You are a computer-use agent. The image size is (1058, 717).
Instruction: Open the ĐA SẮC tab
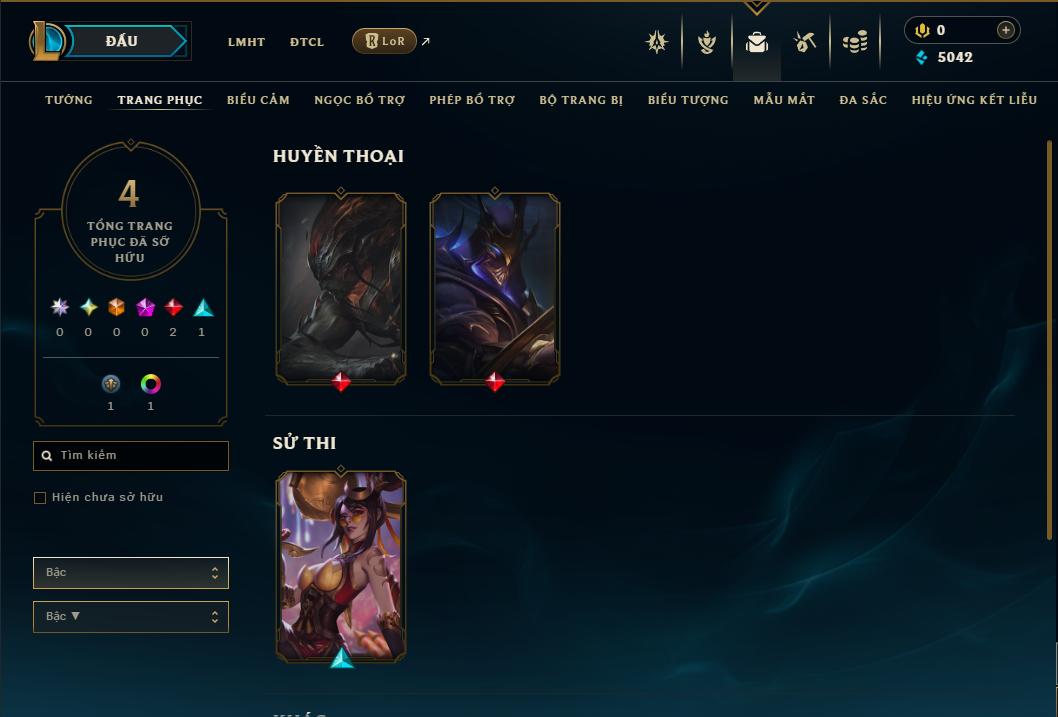click(x=863, y=100)
